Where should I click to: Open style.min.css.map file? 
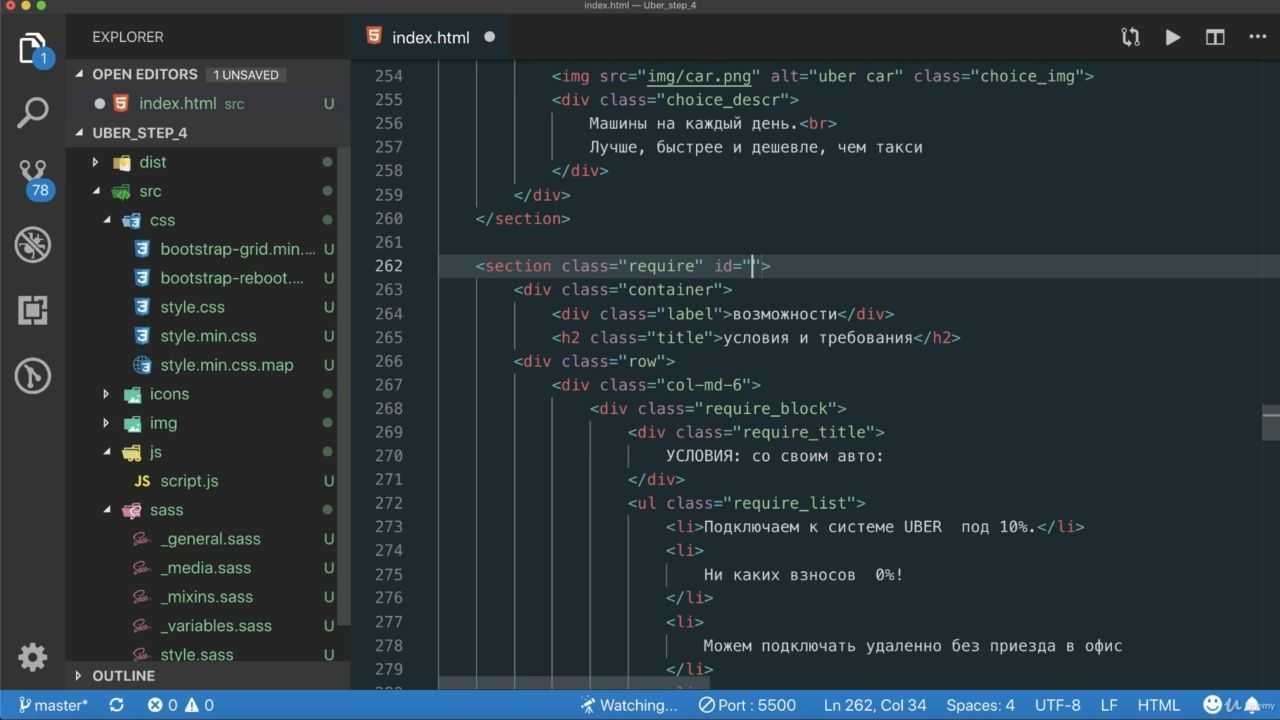click(x=227, y=365)
